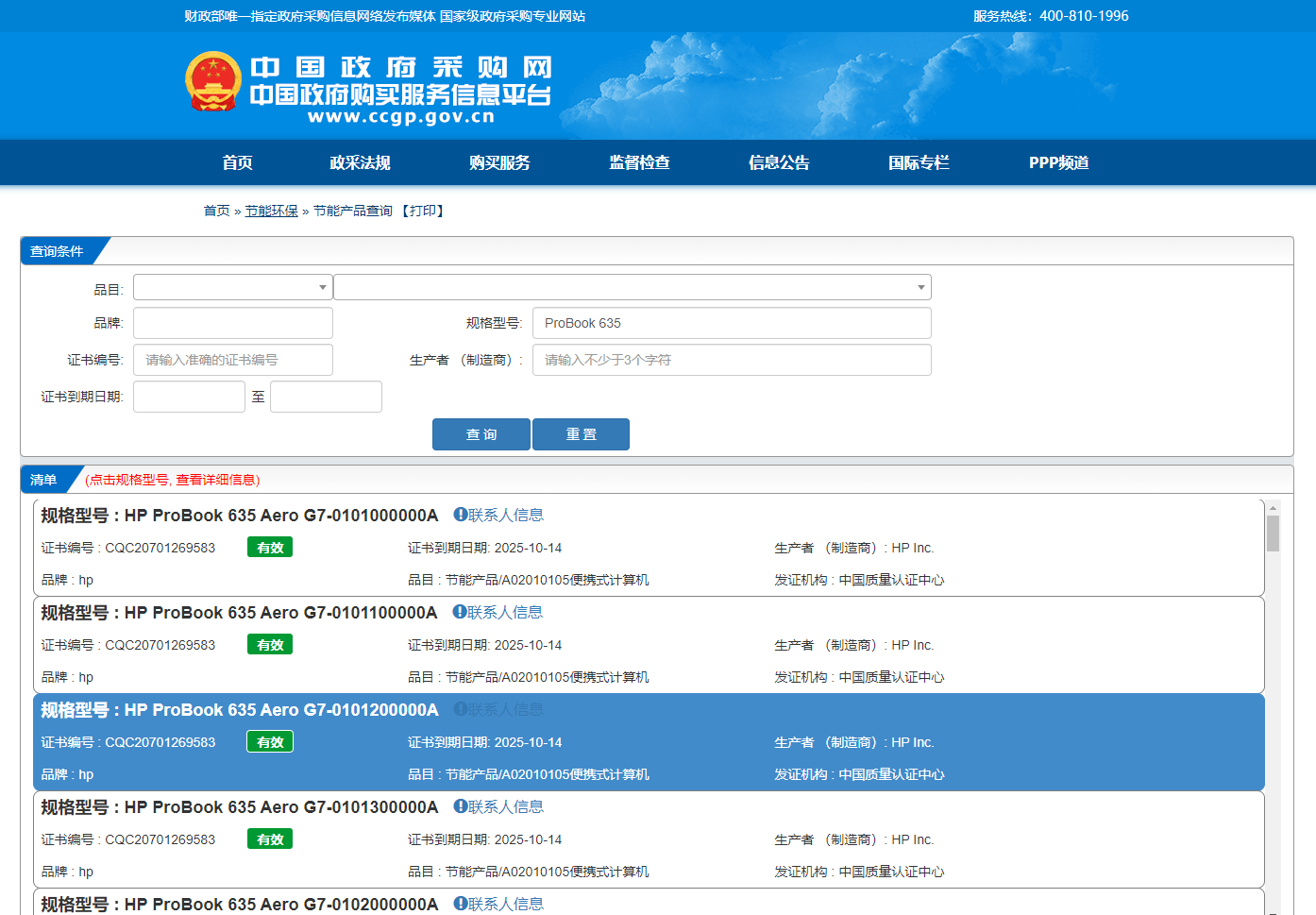Screen dimensions: 1316x915
Task: Focus the 生产者（制造商） manufacturer field
Action: [x=732, y=360]
